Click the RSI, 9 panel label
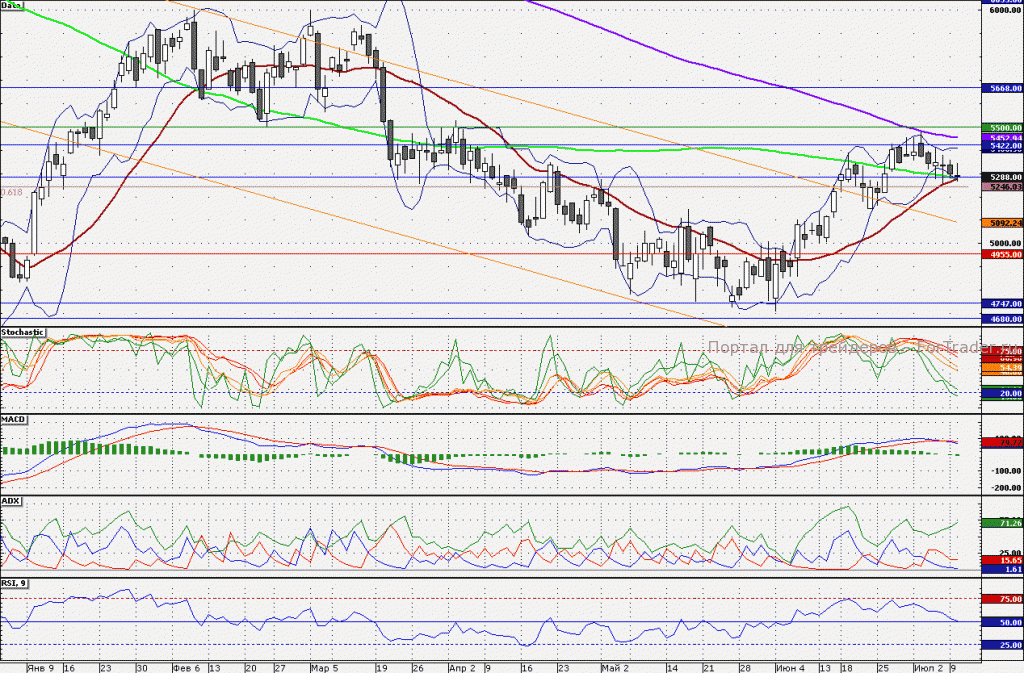Viewport: 1024px width, 673px height. tap(14, 583)
